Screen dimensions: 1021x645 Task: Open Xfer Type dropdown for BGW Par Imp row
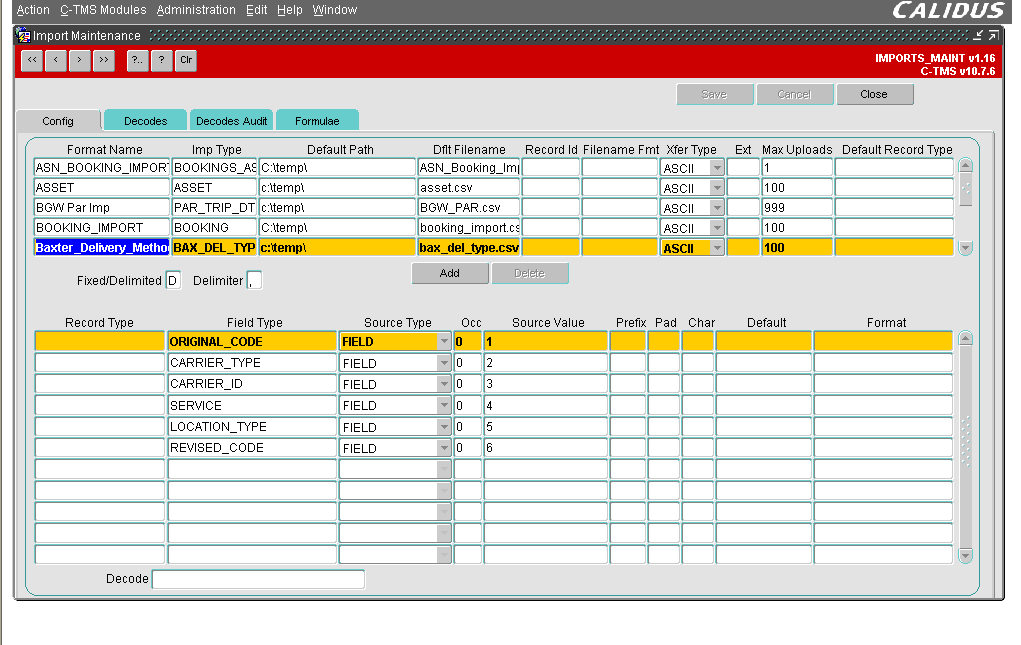pos(717,208)
